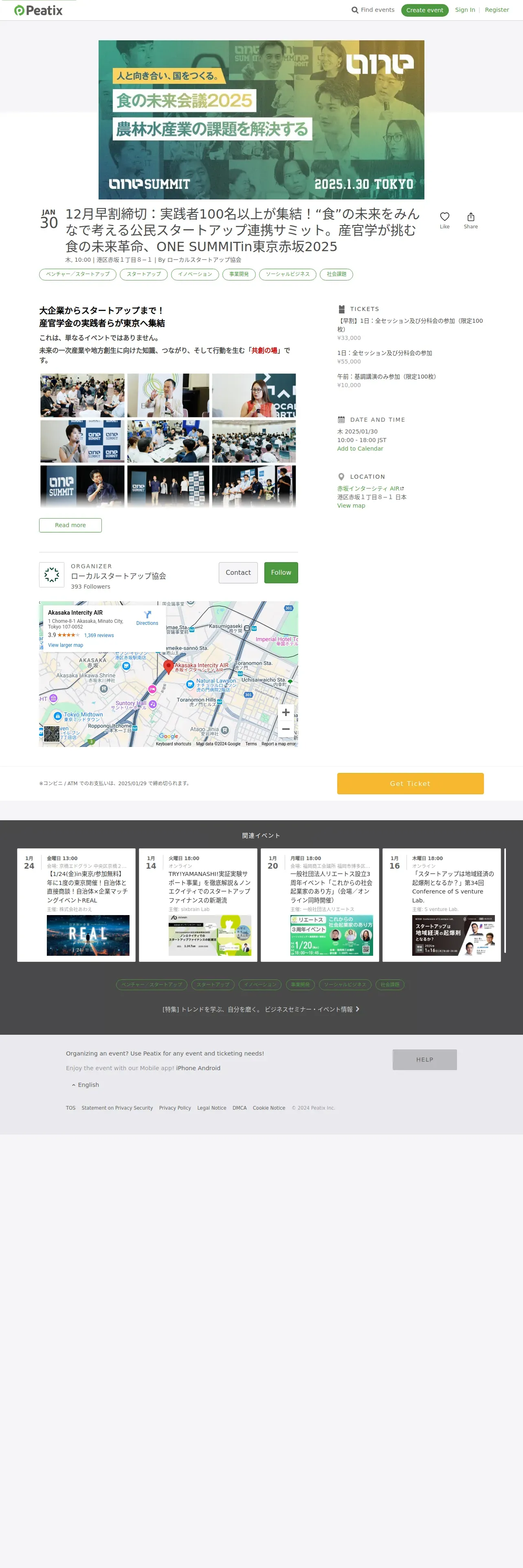Open the ビジネスセミナー・イベント情報 feature link
Viewport: 523px width, 1568px height.
[x=261, y=1009]
